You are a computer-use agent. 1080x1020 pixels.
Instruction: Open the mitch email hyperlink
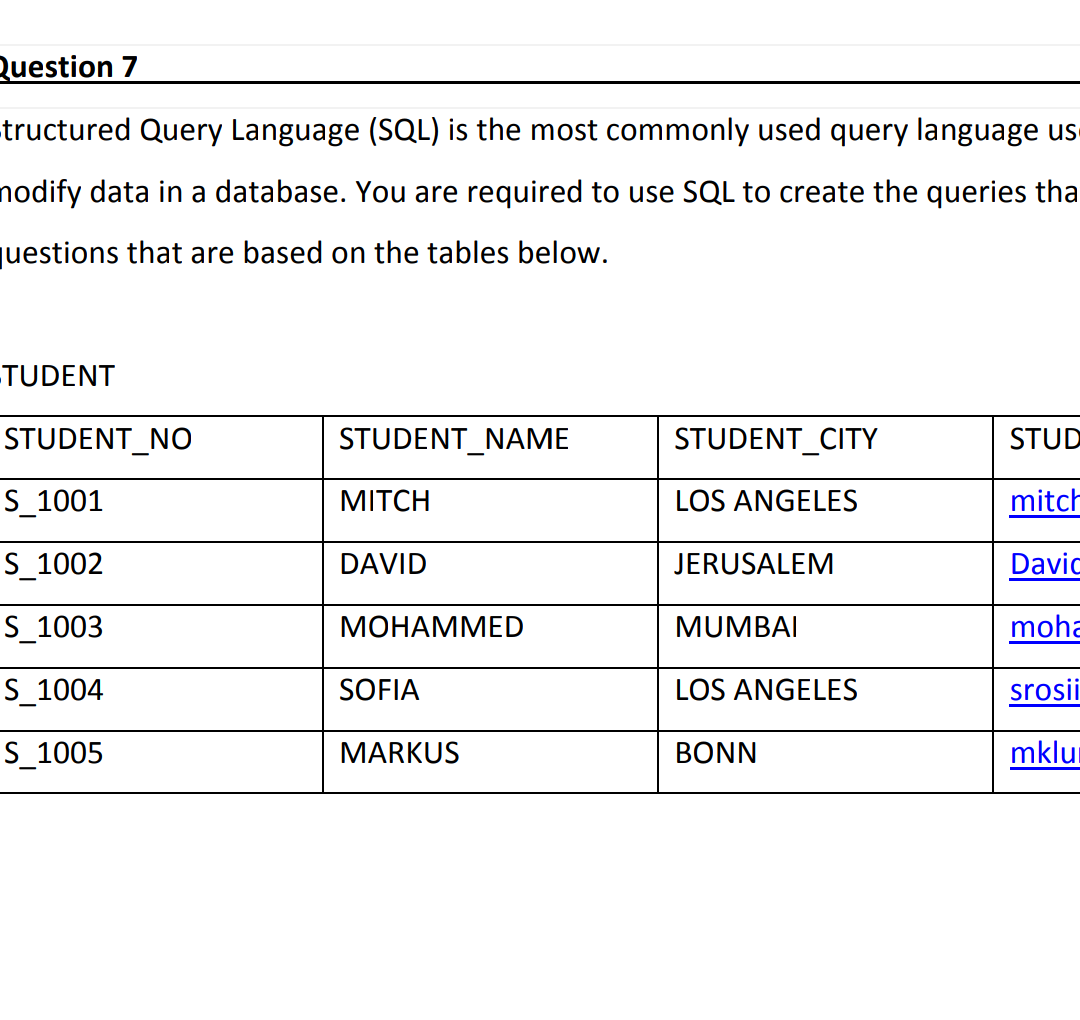tap(1044, 501)
